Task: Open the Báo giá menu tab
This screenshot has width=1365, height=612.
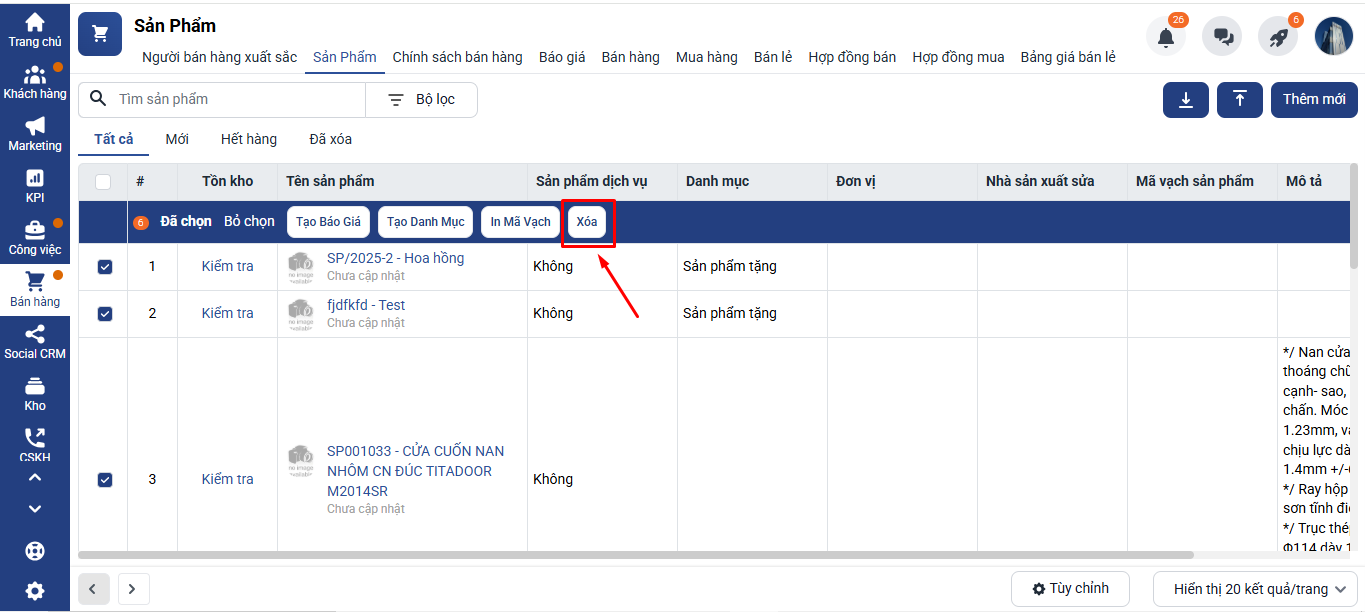Action: pos(562,57)
